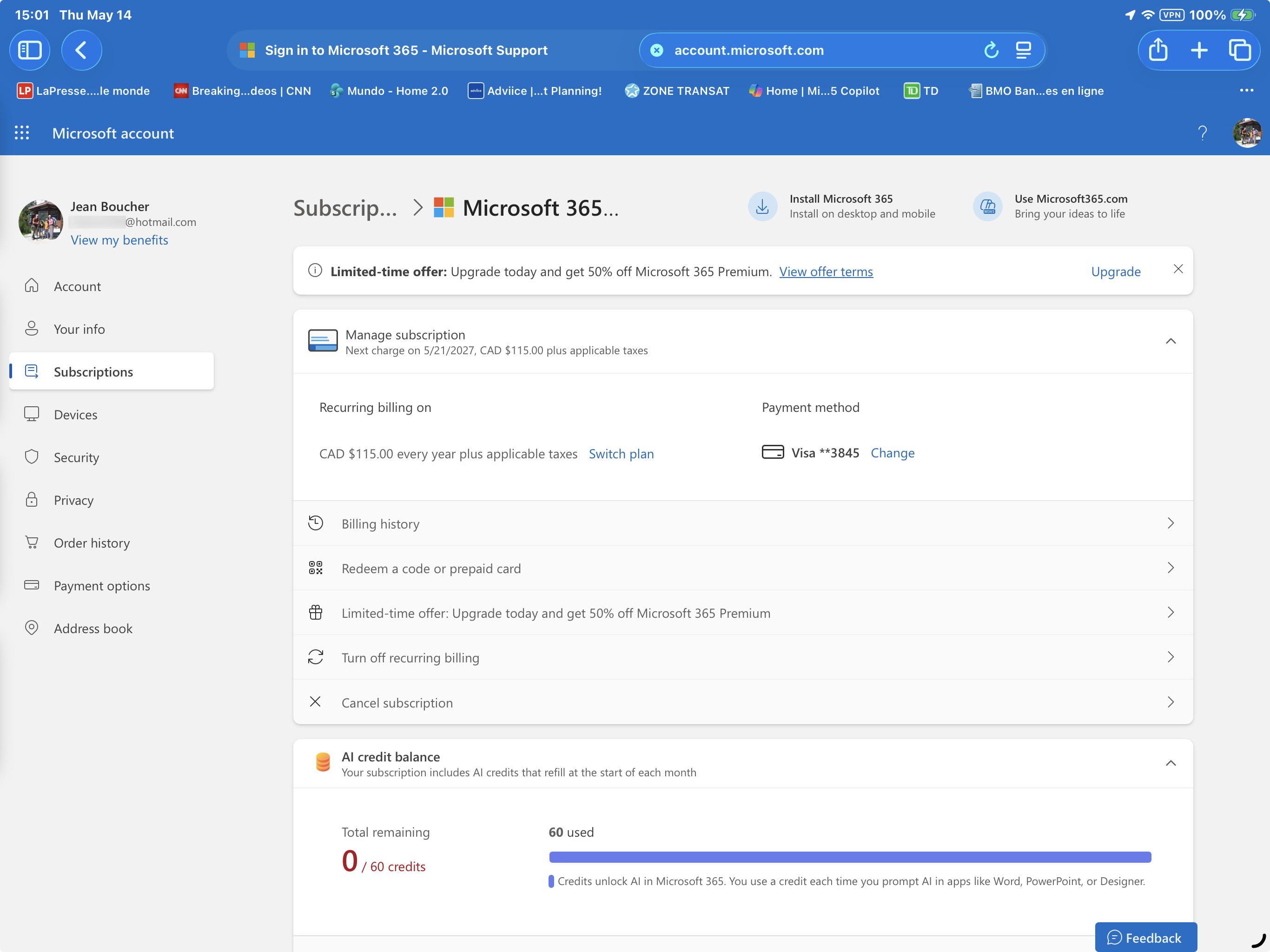Expand the Billing history row
This screenshot has width=1270, height=952.
coord(743,524)
